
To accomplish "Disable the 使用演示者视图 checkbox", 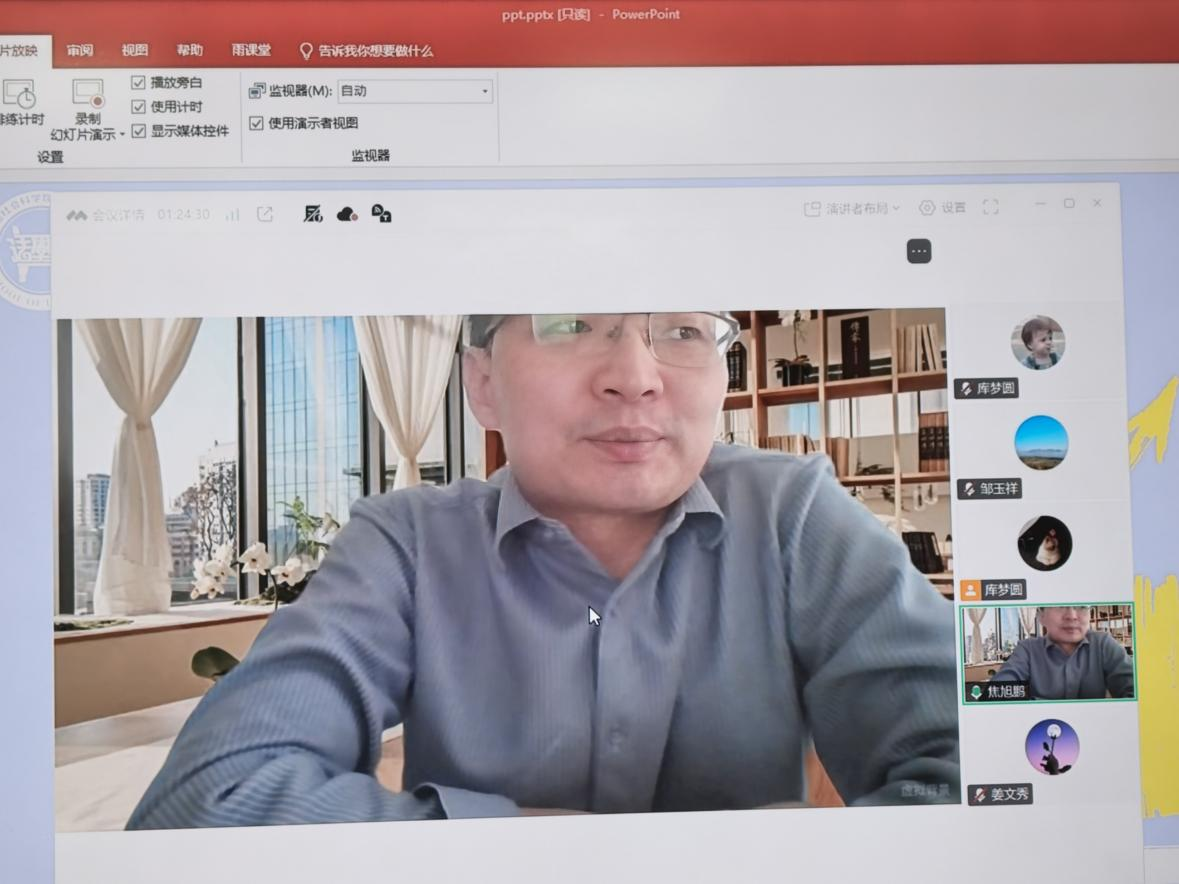I will tap(257, 123).
